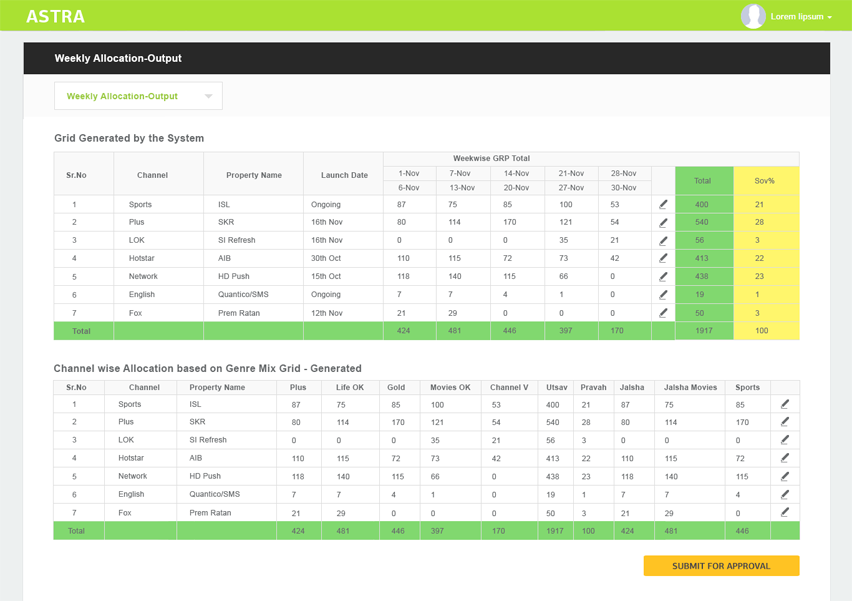Click the ASTRA logo
The image size is (852, 601).
coord(55,16)
